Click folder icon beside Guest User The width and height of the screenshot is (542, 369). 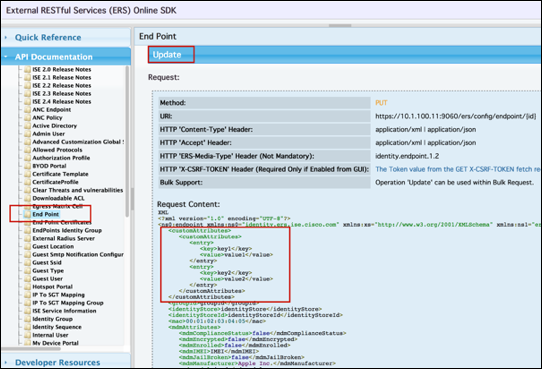point(27,278)
